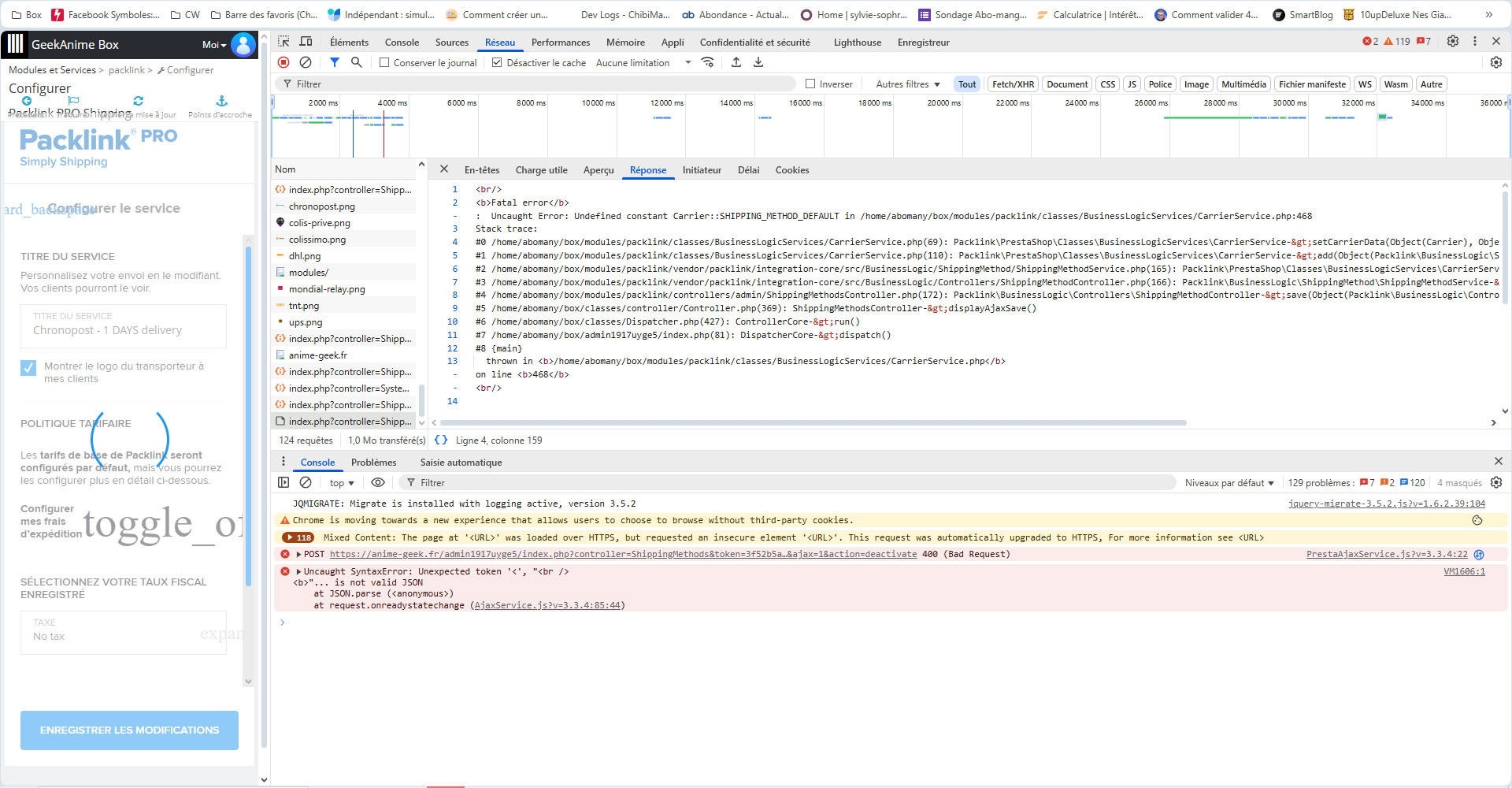Image resolution: width=1512 pixels, height=788 pixels.
Task: Open jquery-migrate source link
Action: [1387, 504]
